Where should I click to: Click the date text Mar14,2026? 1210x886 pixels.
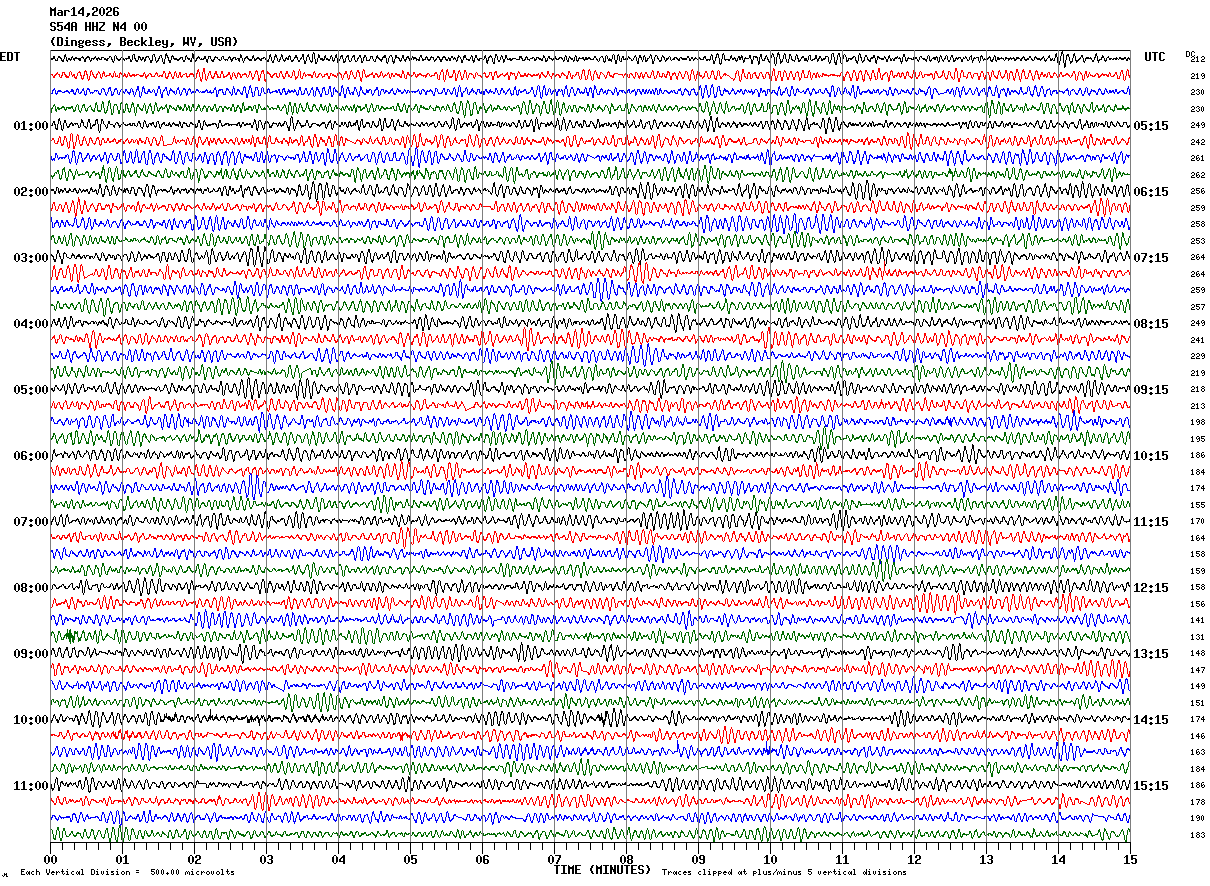84,12
